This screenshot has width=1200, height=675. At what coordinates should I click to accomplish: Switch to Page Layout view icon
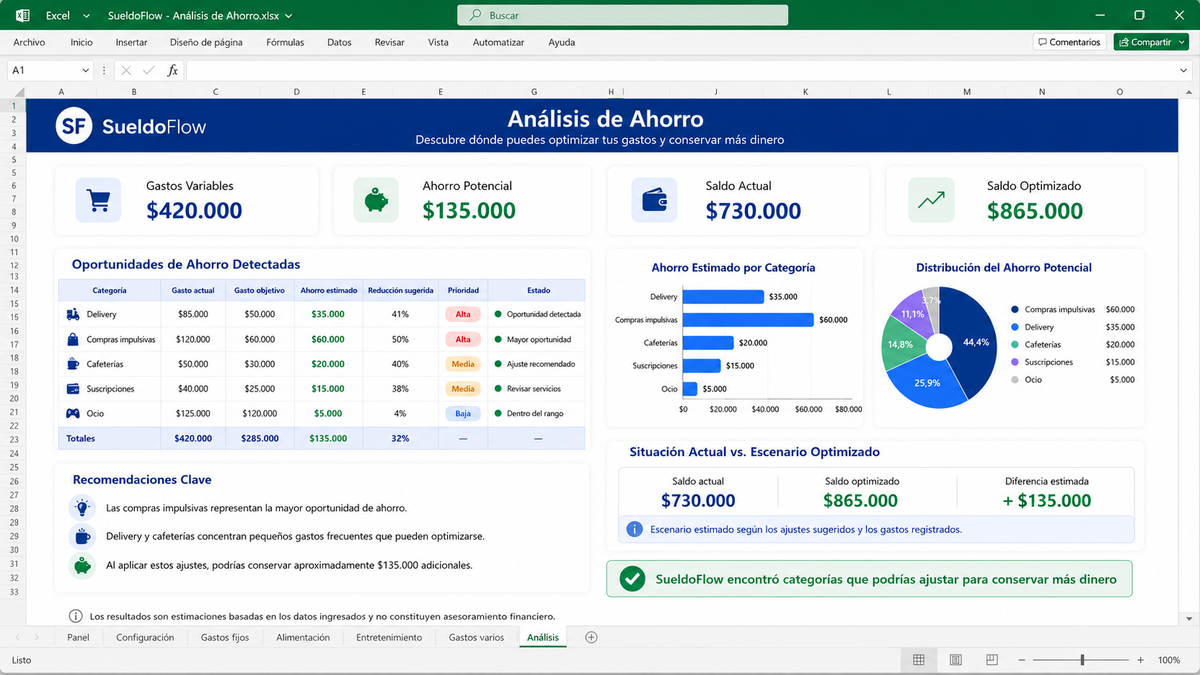[956, 660]
